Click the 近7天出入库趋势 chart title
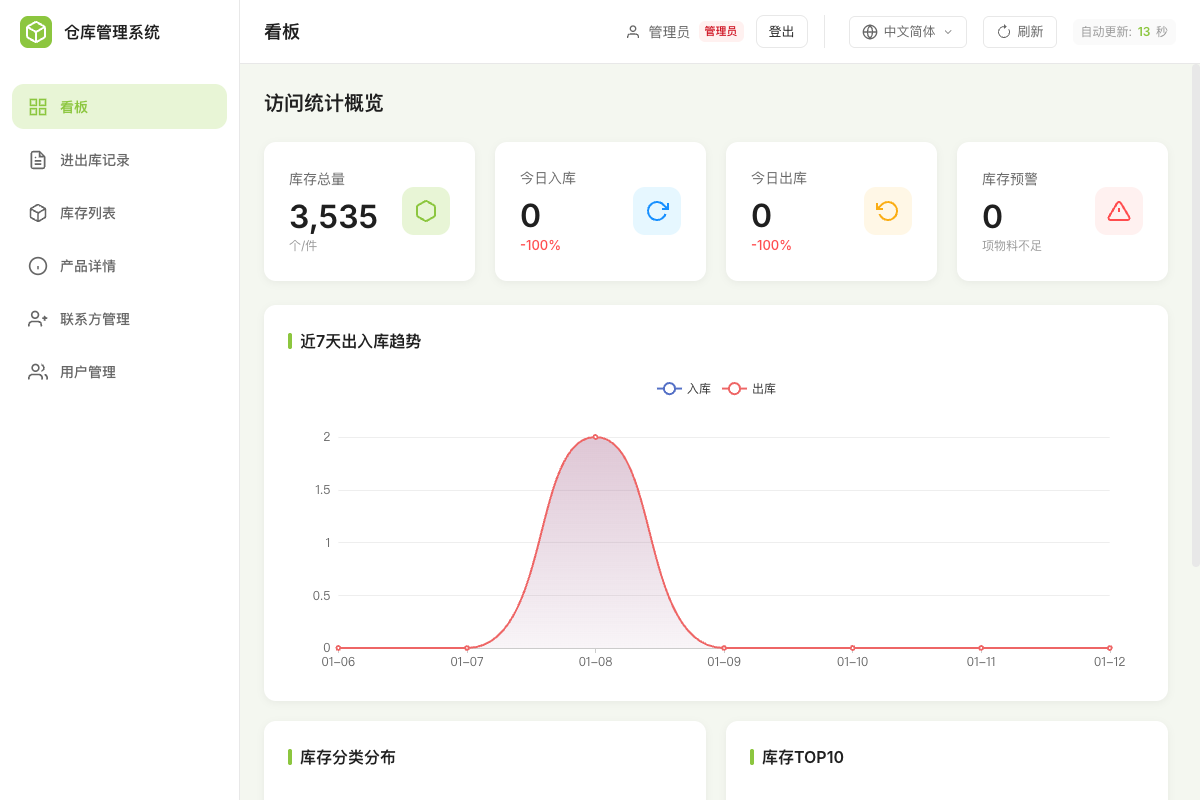 361,341
